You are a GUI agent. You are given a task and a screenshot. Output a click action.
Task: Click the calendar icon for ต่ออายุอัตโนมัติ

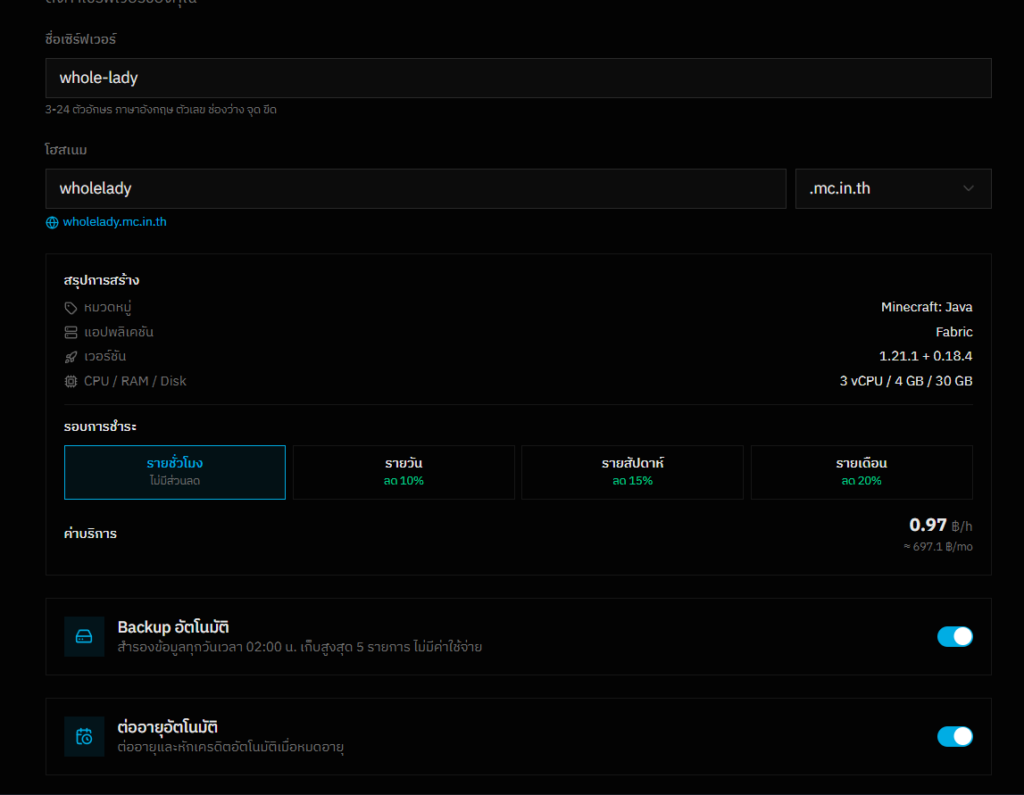click(x=84, y=736)
